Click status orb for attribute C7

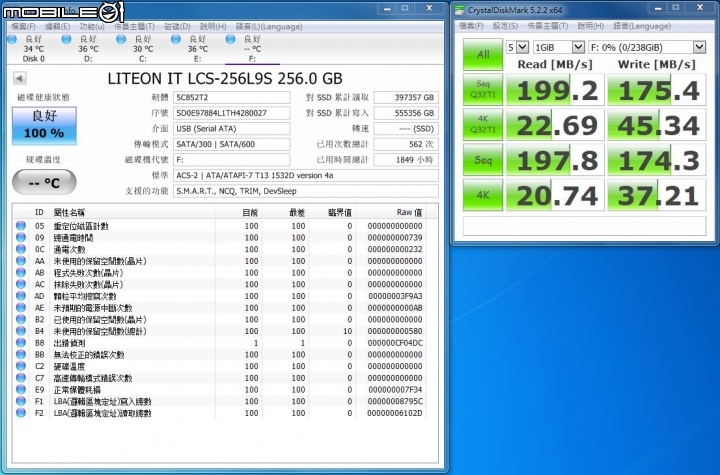pos(21,378)
